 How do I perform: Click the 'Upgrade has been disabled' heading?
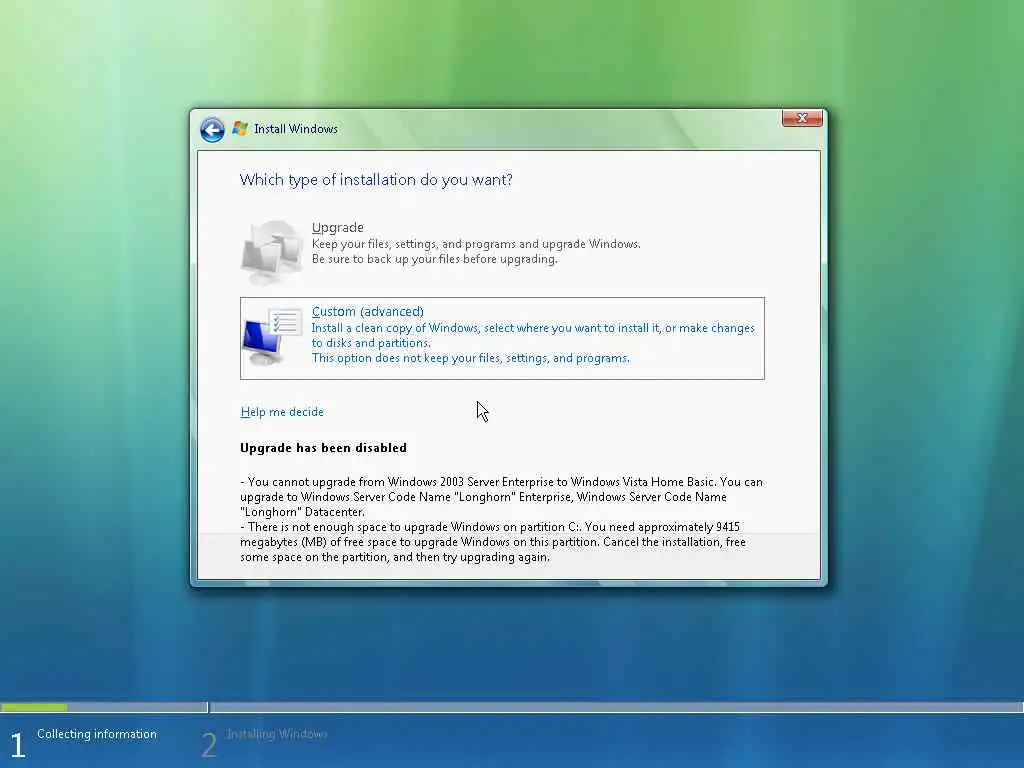(x=323, y=448)
